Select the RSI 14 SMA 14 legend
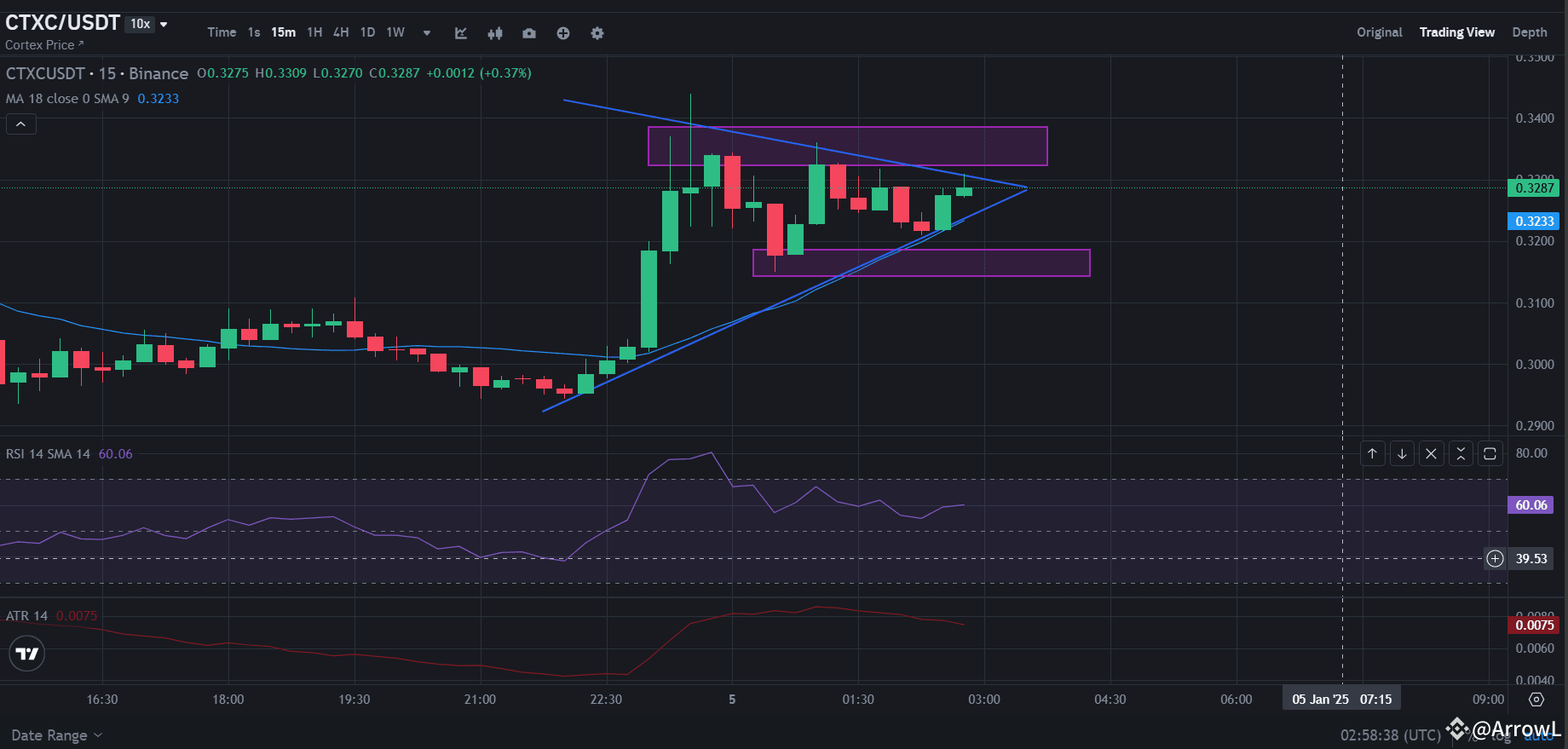This screenshot has height=749, width=1568. 48,454
